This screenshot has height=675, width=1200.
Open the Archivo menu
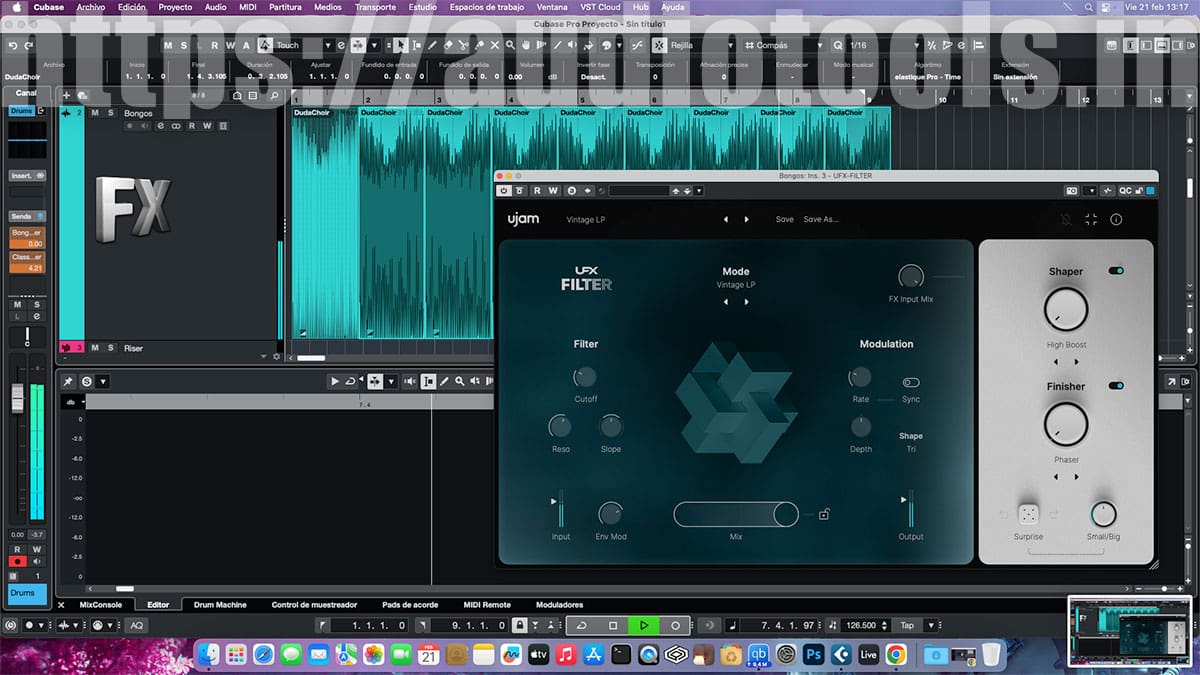point(90,7)
